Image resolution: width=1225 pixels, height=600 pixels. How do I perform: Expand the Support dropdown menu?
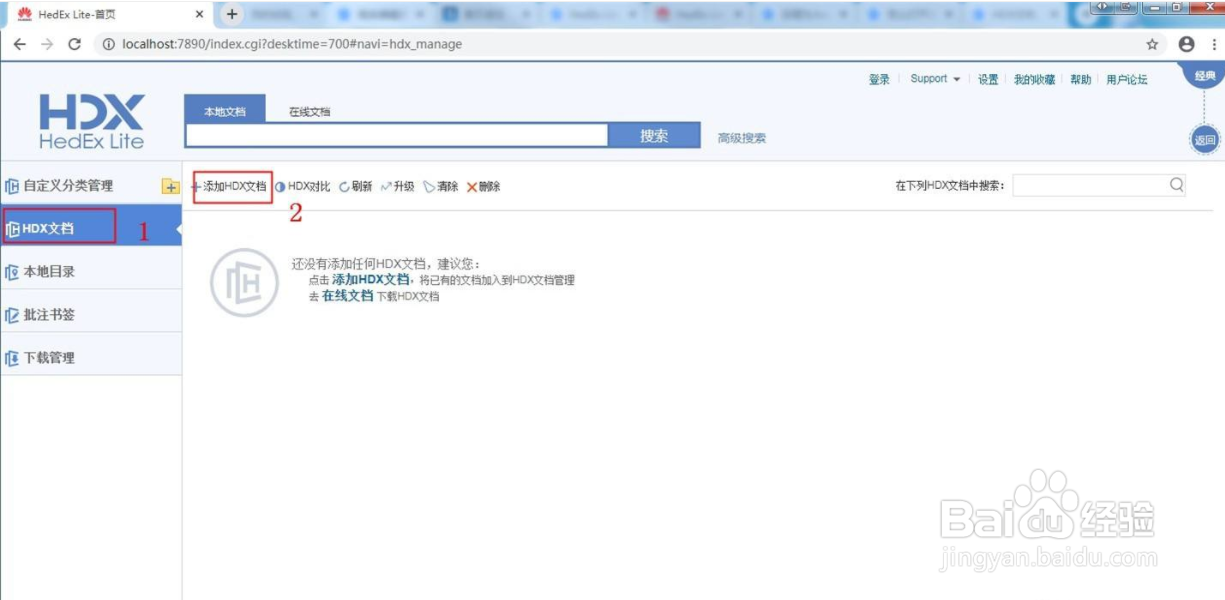pos(935,79)
